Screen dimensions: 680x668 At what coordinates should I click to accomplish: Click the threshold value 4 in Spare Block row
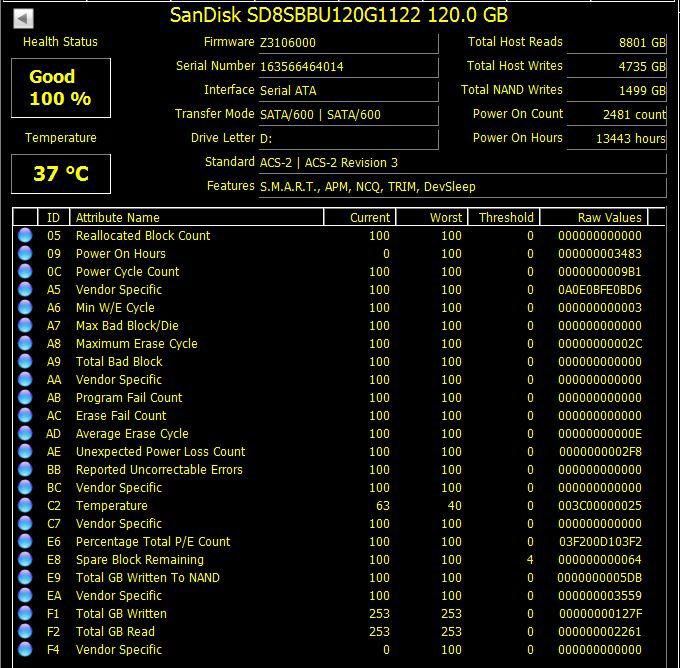[530, 560]
